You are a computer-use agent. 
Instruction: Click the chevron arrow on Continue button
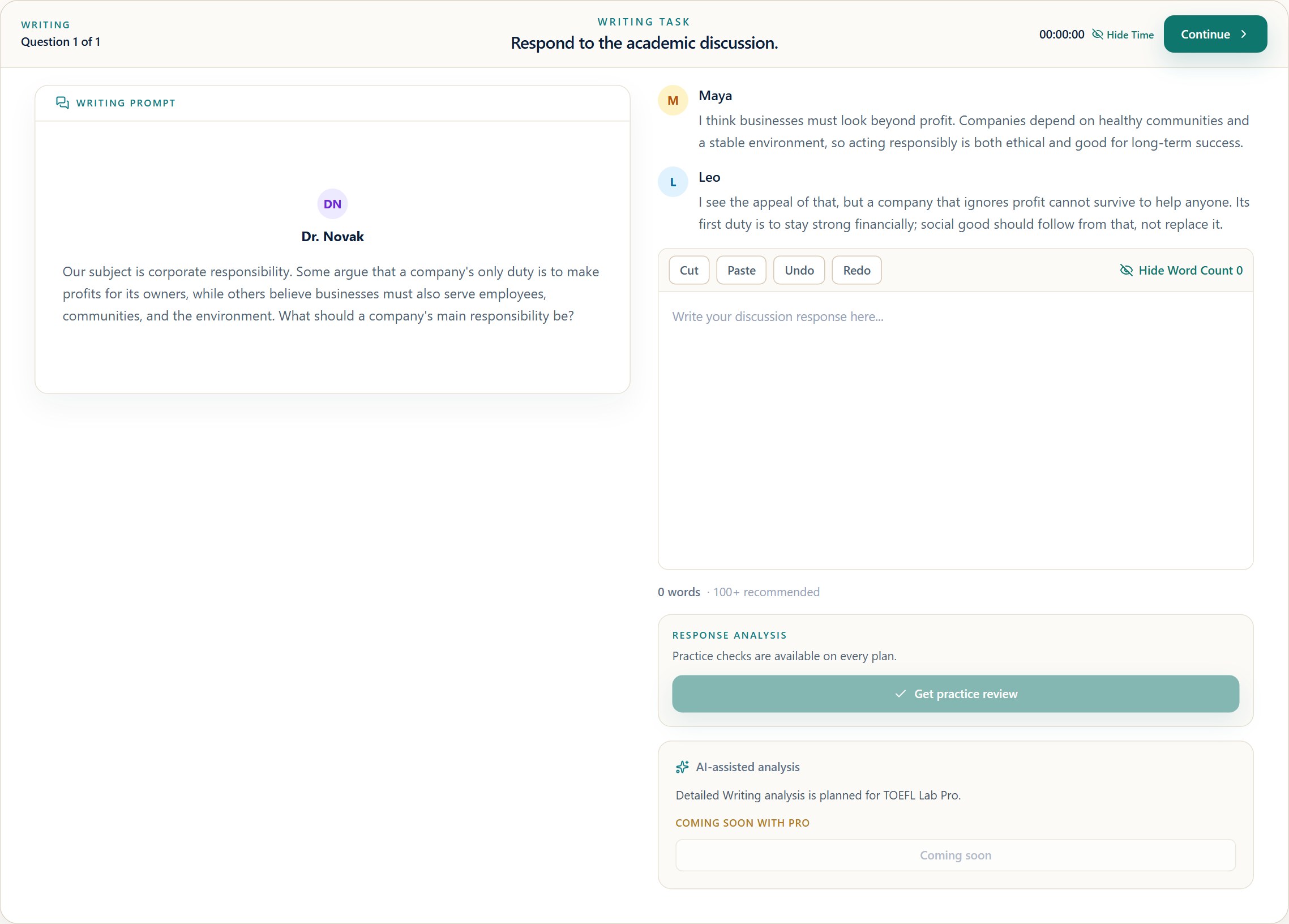(1244, 34)
